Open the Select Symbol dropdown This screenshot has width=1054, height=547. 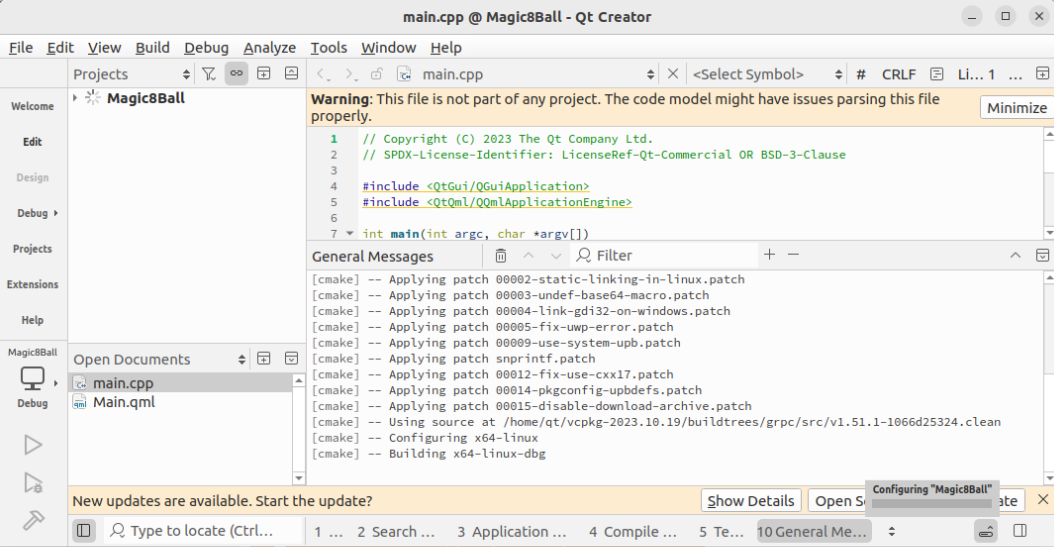(x=767, y=74)
